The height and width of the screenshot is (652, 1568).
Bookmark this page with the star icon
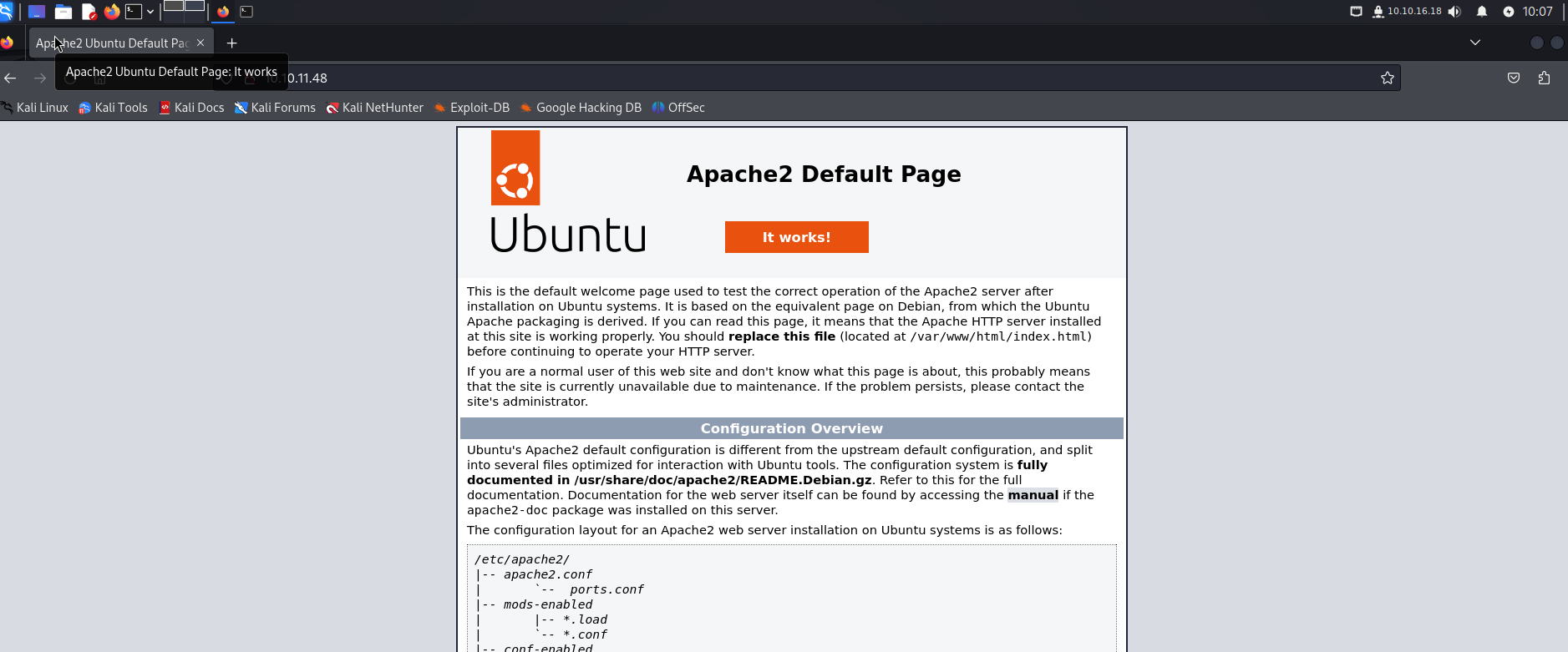pos(1388,78)
